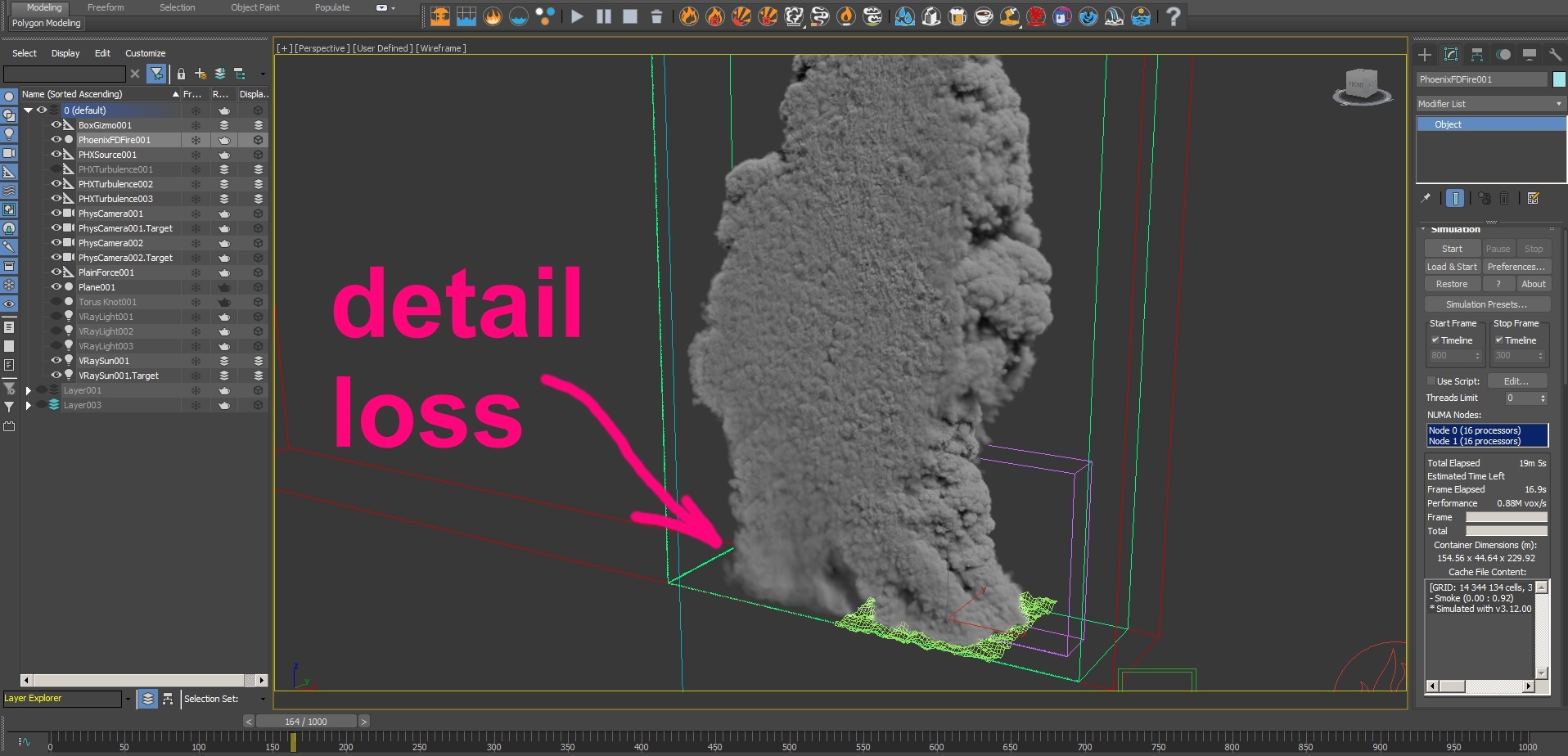Click the Restore button
Screen dimensions: 1568x756
1452,284
